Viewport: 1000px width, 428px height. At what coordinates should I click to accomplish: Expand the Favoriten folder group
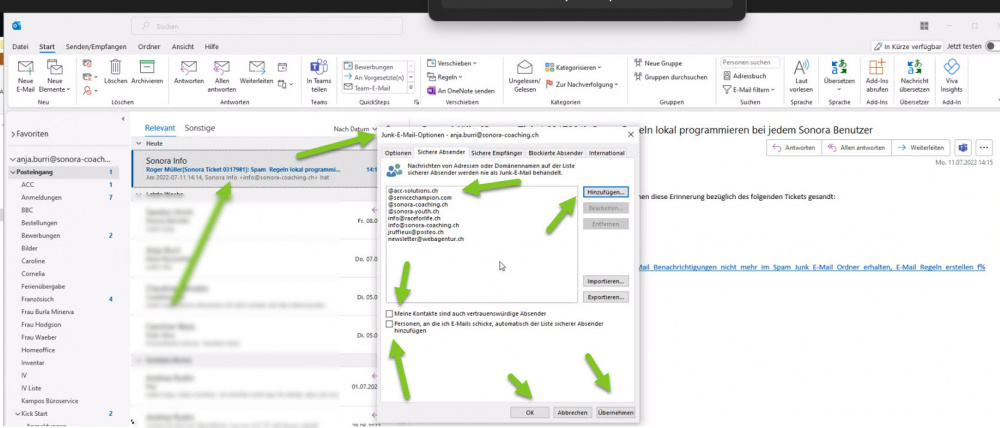13,135
